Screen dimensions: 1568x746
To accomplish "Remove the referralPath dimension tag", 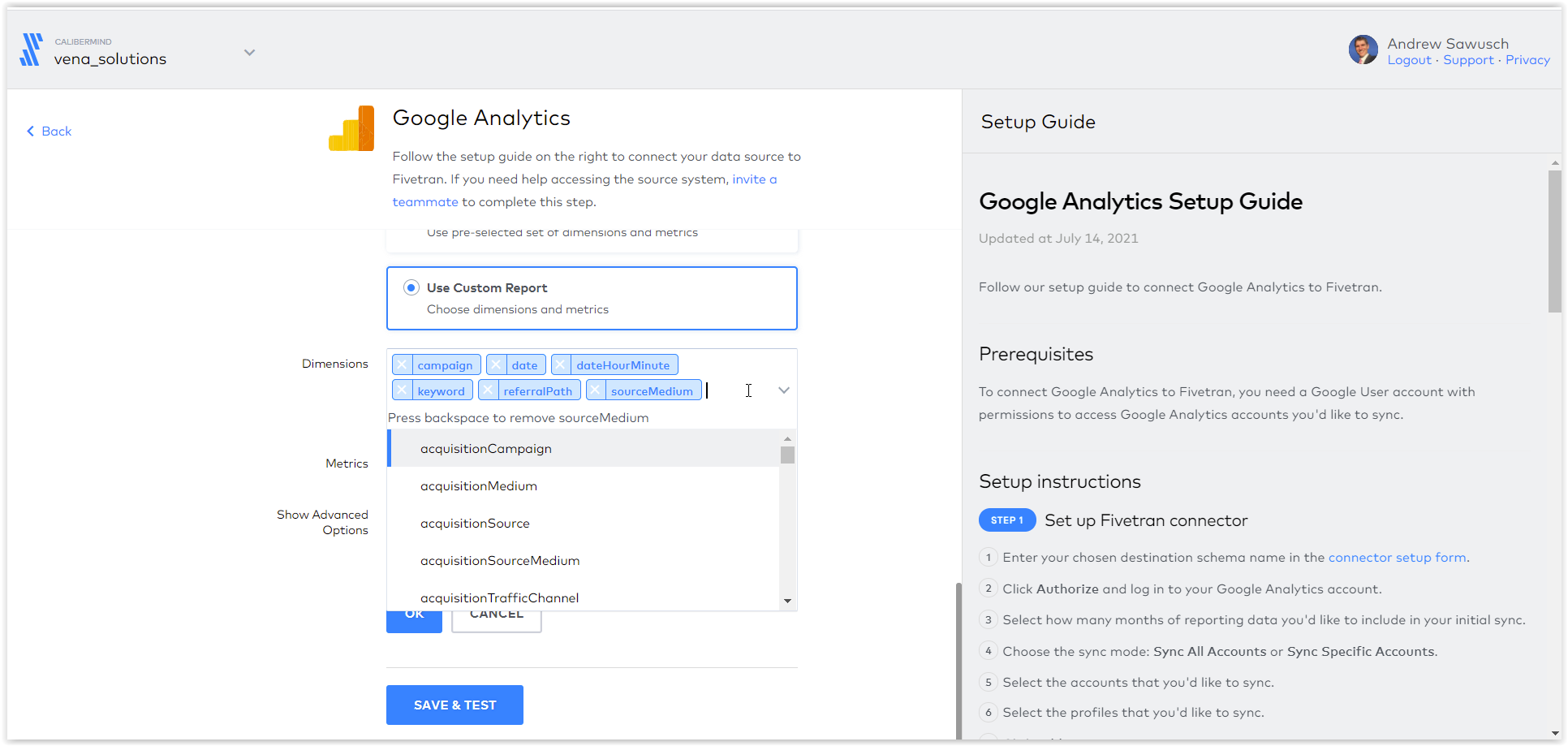I will point(489,390).
